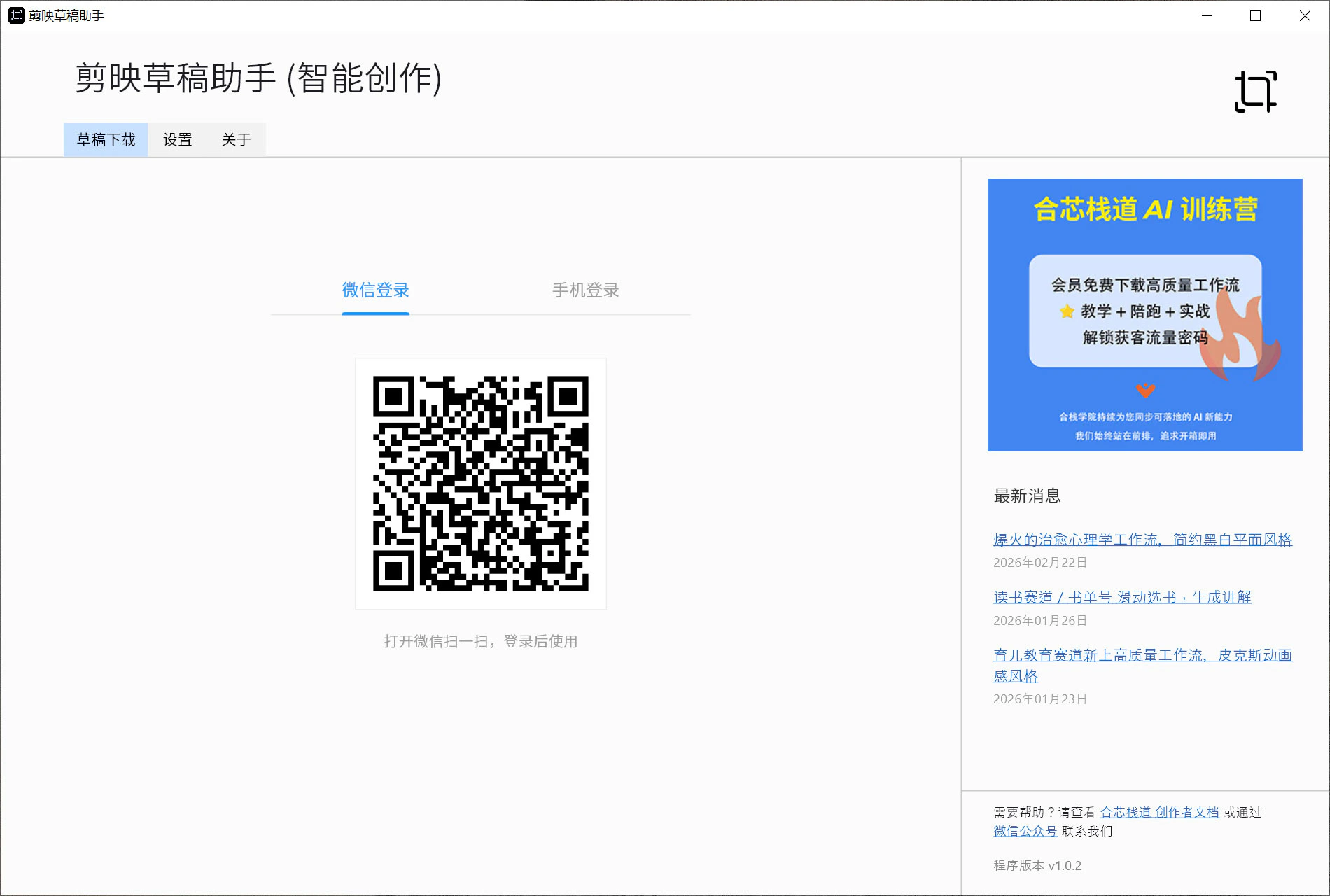Click the date 2026年01月26日
This screenshot has height=896, width=1330.
tap(1040, 621)
